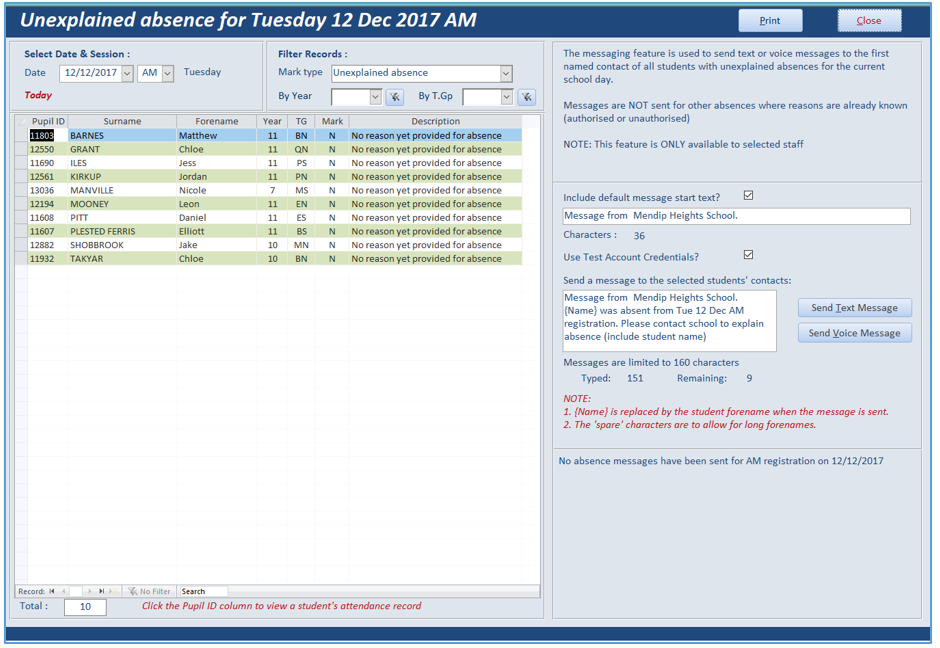Go to next record navigation arrow
The height and width of the screenshot is (648, 940).
[90, 591]
